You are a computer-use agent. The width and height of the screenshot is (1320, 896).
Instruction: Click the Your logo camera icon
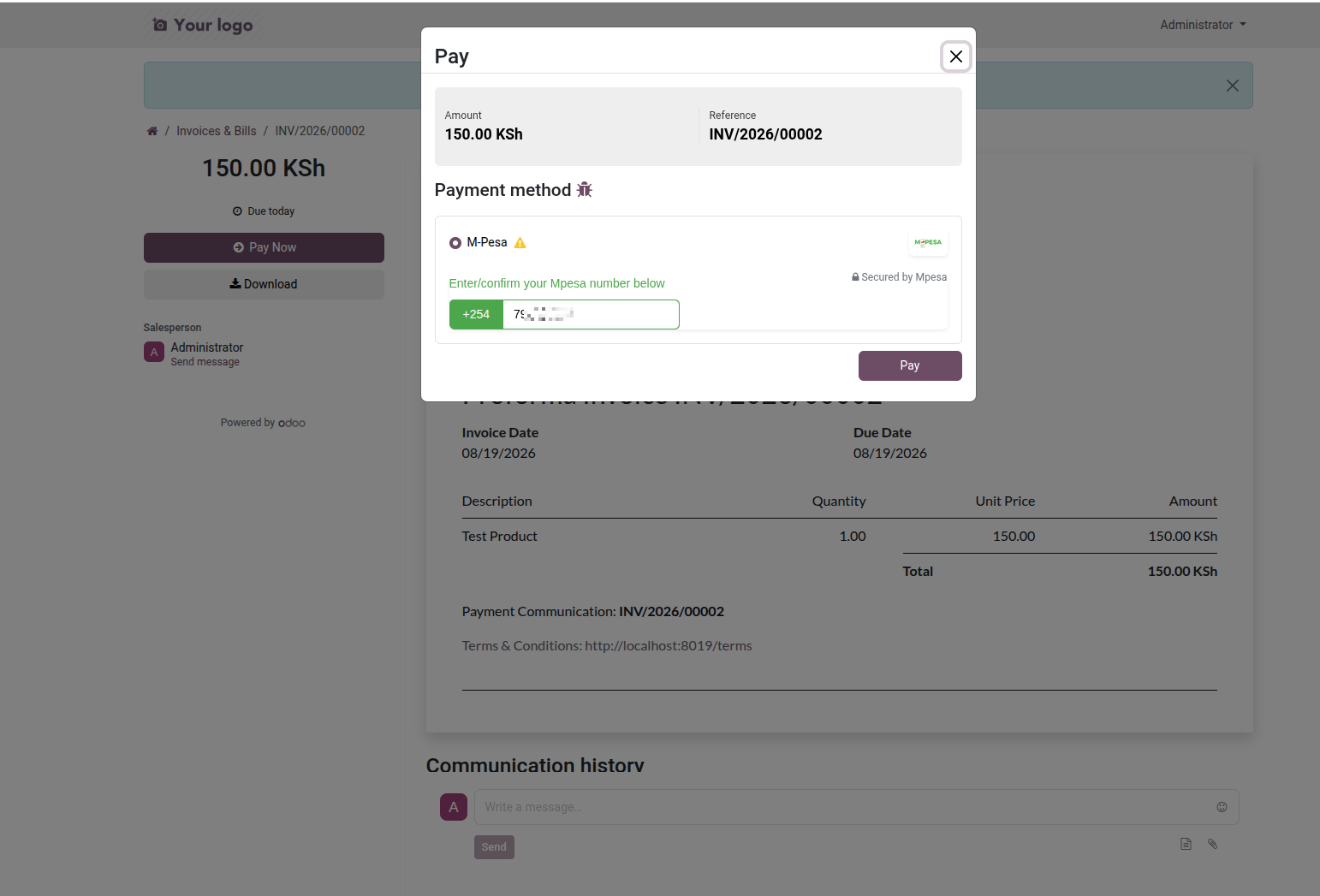[160, 25]
